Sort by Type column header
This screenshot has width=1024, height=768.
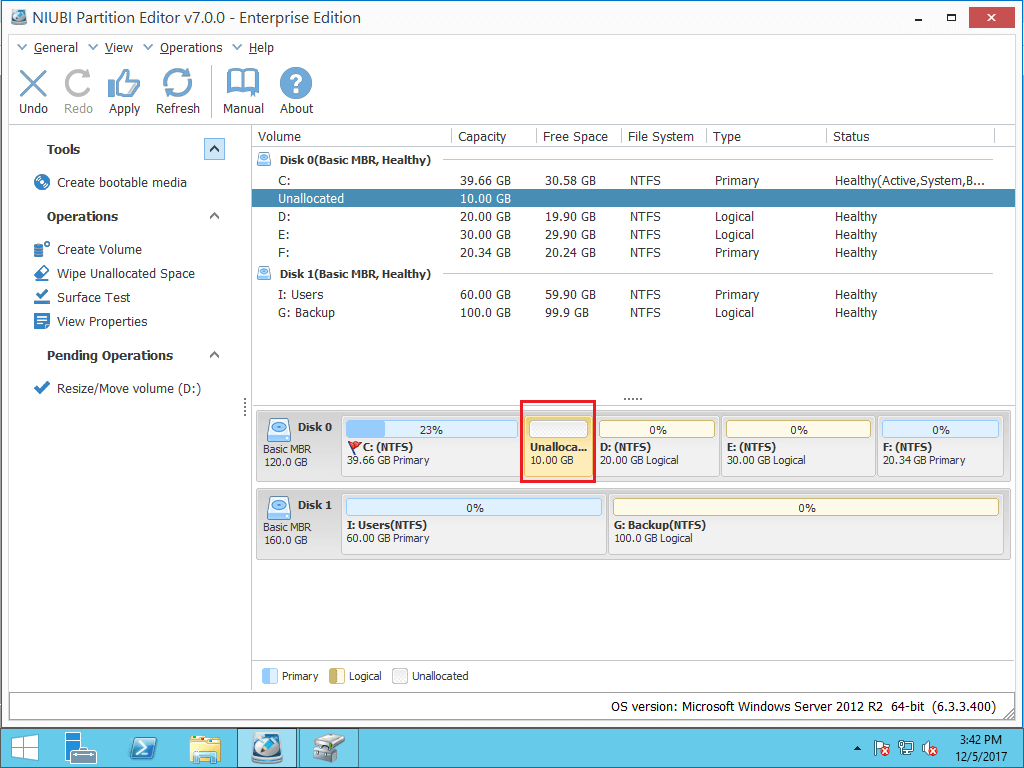[767, 136]
